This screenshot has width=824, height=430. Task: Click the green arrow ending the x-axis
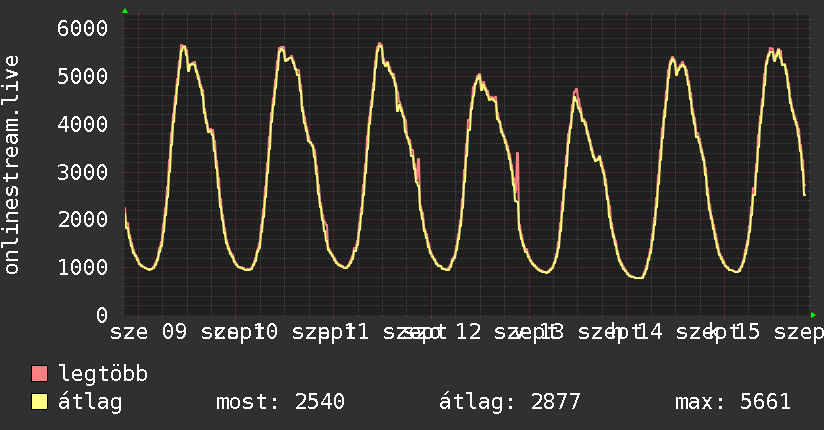[x=813, y=315]
